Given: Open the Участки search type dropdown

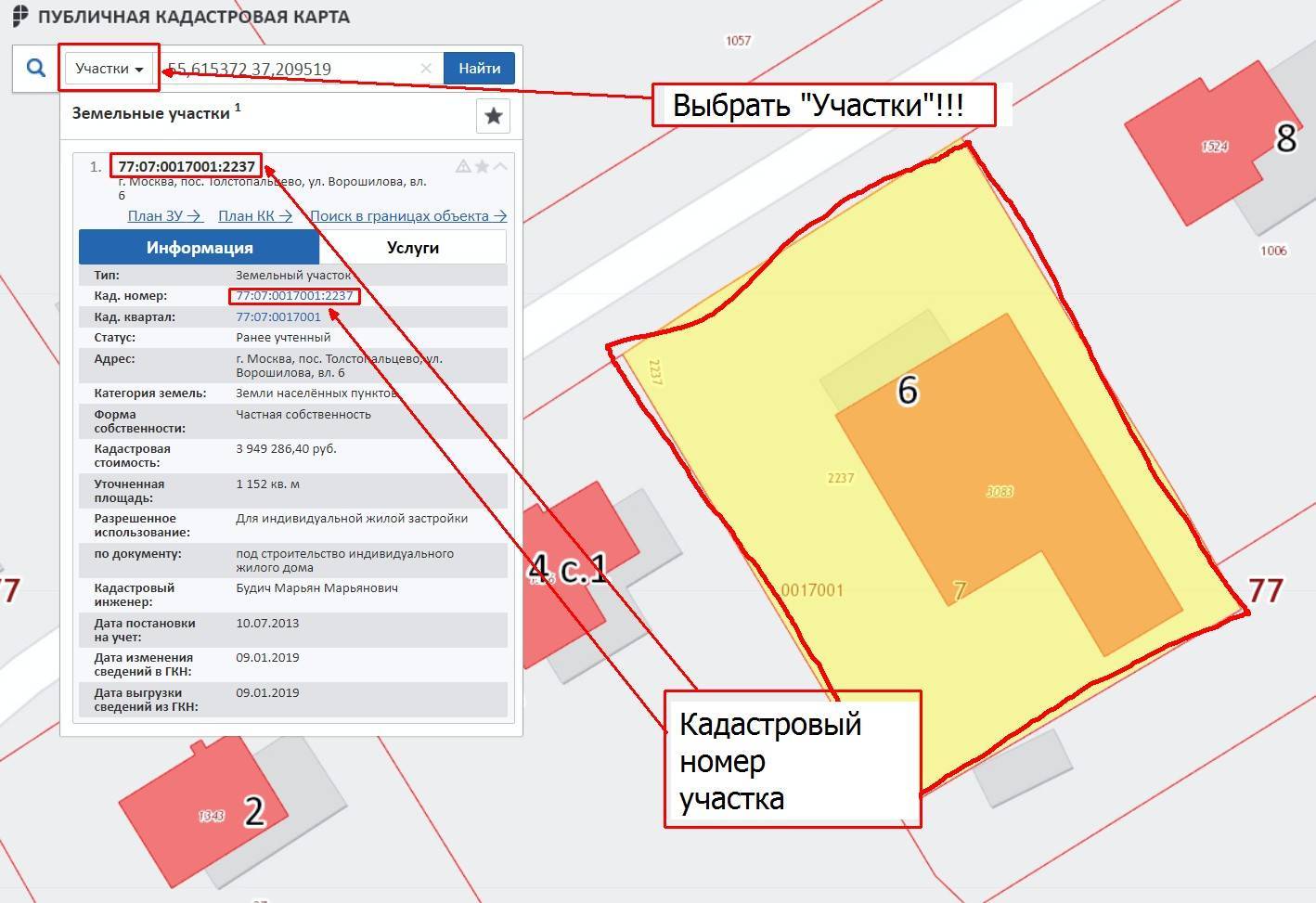Looking at the screenshot, I should pyautogui.click(x=109, y=69).
